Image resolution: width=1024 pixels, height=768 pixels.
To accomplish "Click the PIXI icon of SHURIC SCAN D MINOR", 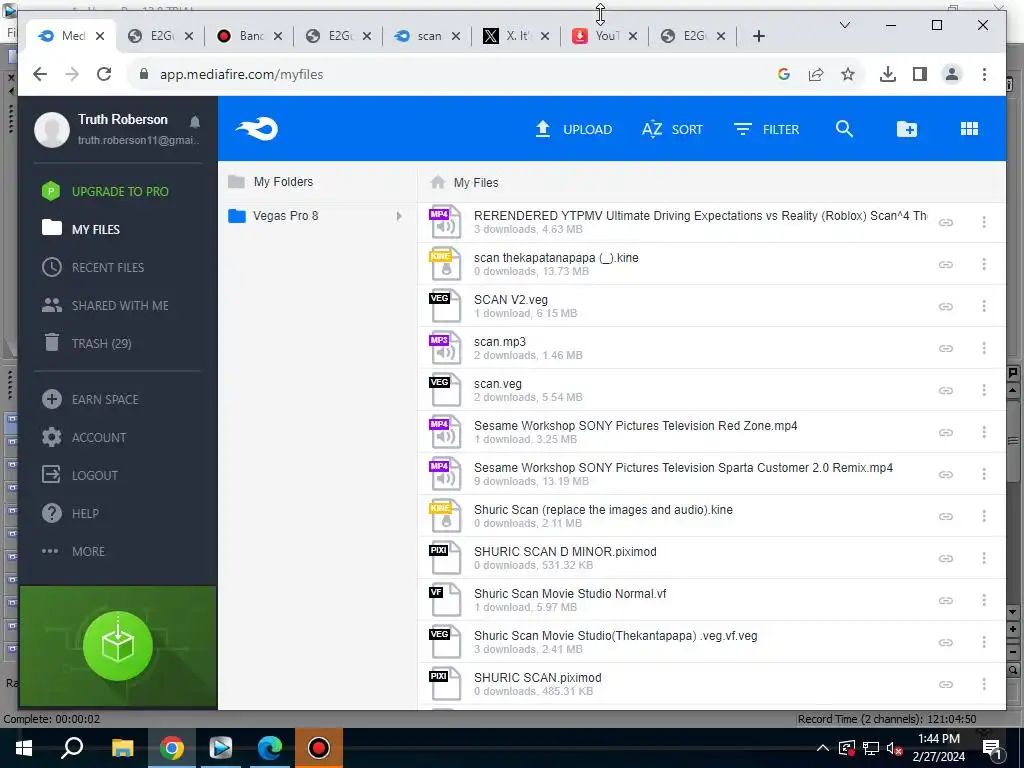I will 445,558.
